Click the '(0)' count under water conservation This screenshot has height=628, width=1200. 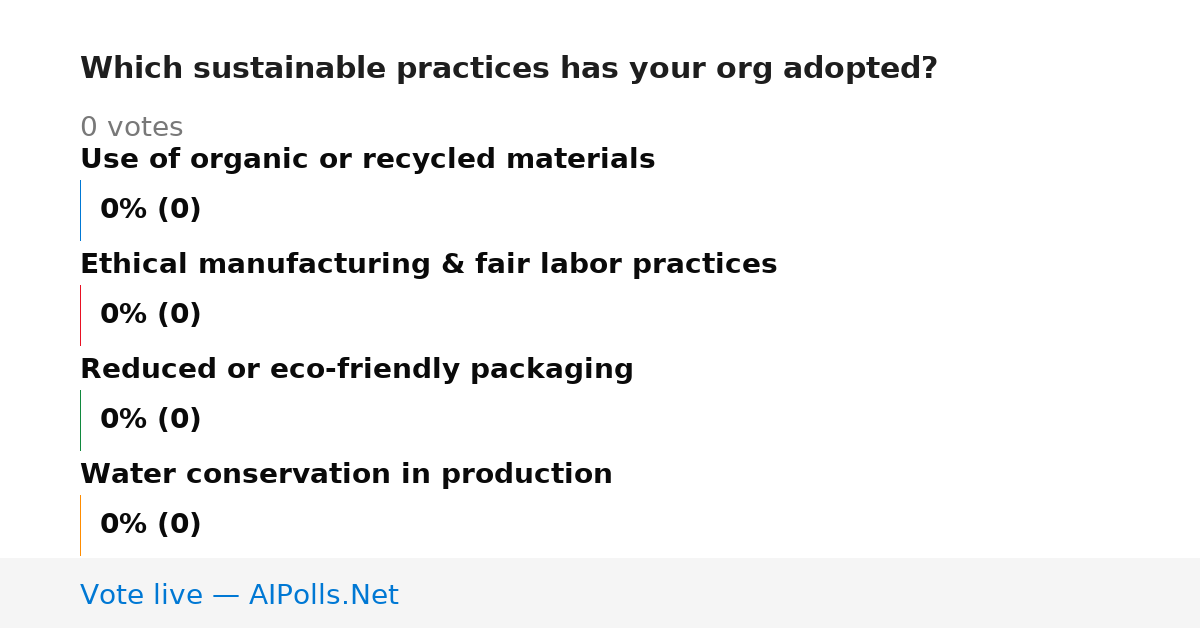point(179,525)
